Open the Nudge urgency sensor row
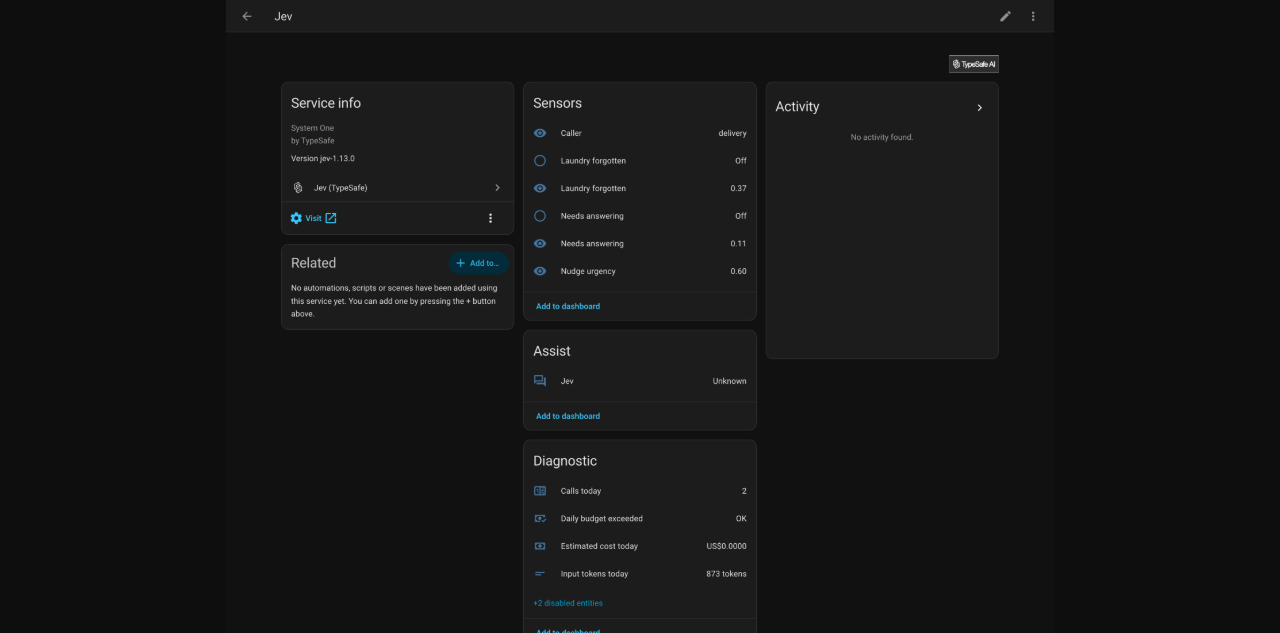This screenshot has height=633, width=1280. [x=640, y=271]
